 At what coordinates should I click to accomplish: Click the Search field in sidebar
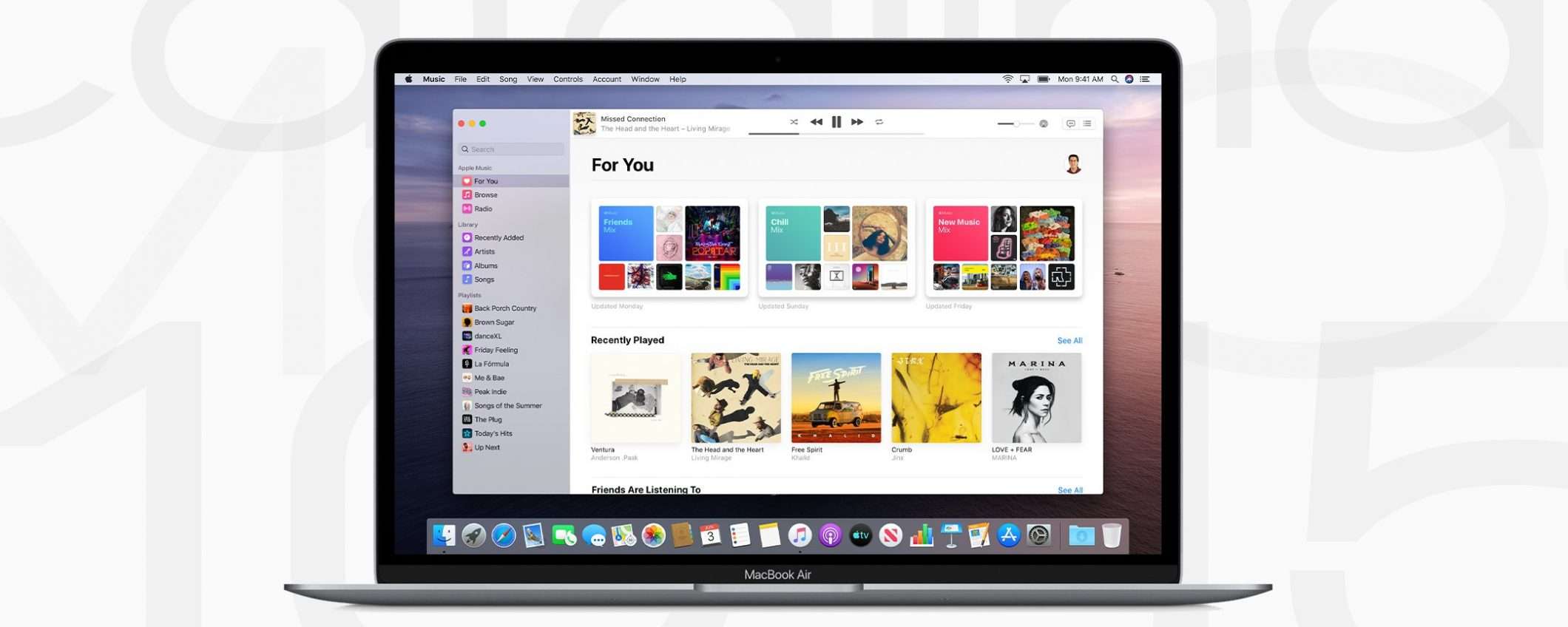(511, 149)
